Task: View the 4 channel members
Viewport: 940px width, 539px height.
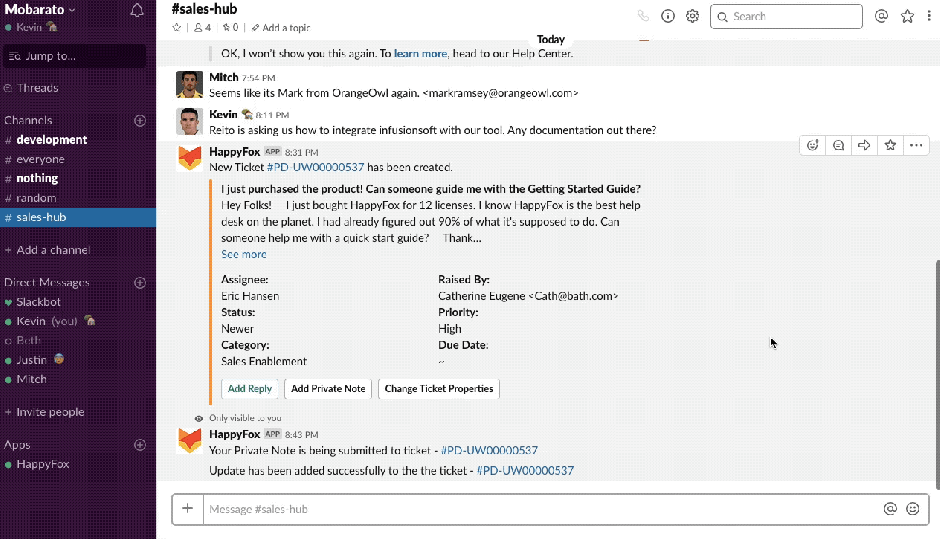Action: coord(203,28)
